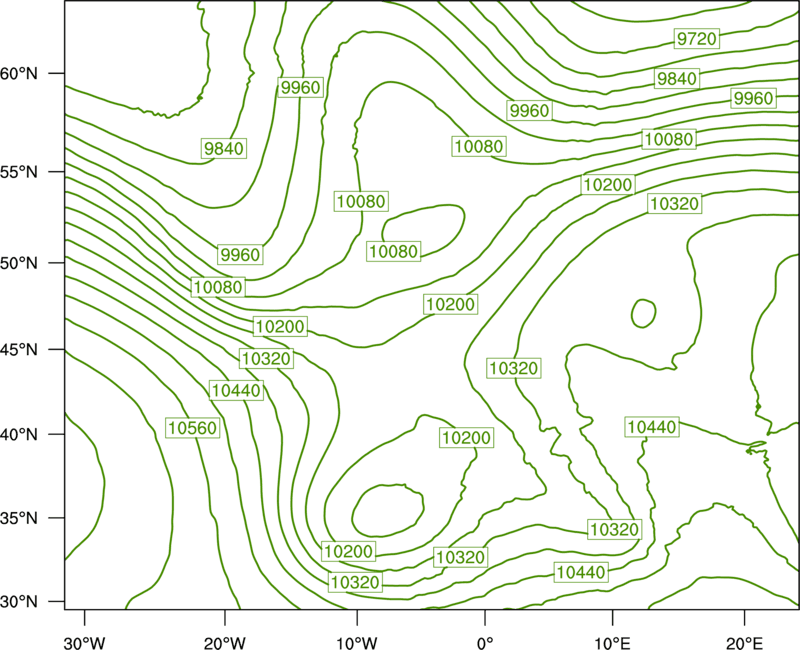Viewport: 800px width, 650px height.
Task: Click the 9840 label just beneath 9720
Action: pos(677,79)
